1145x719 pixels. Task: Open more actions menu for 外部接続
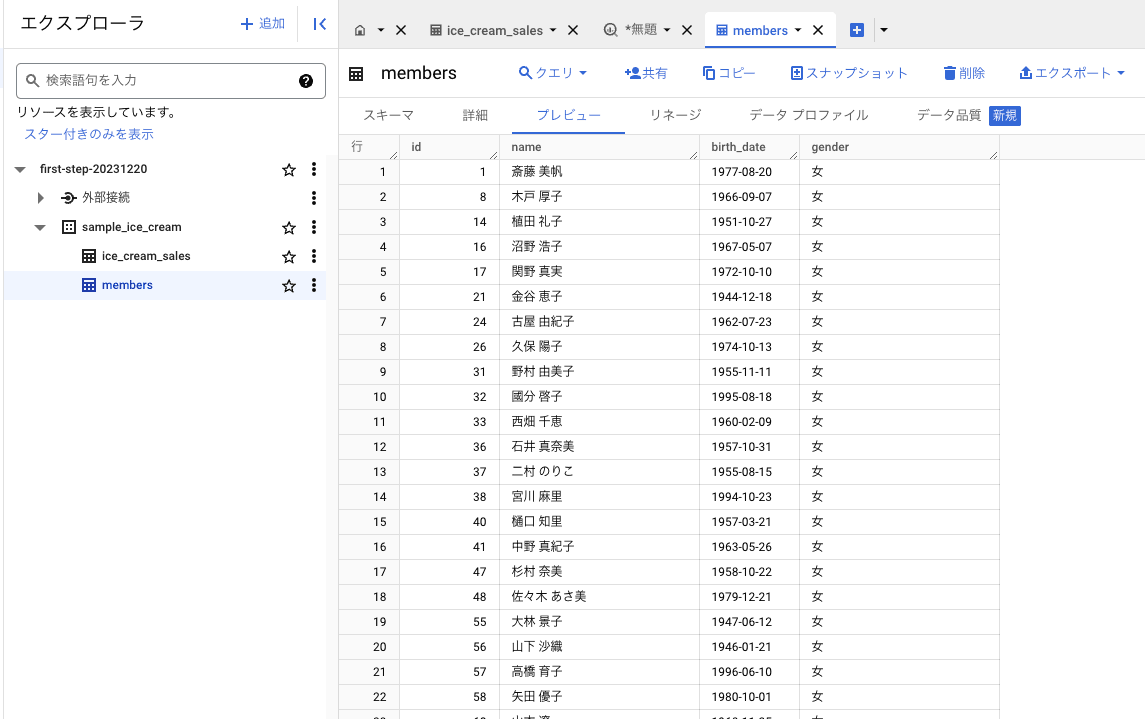(x=314, y=198)
